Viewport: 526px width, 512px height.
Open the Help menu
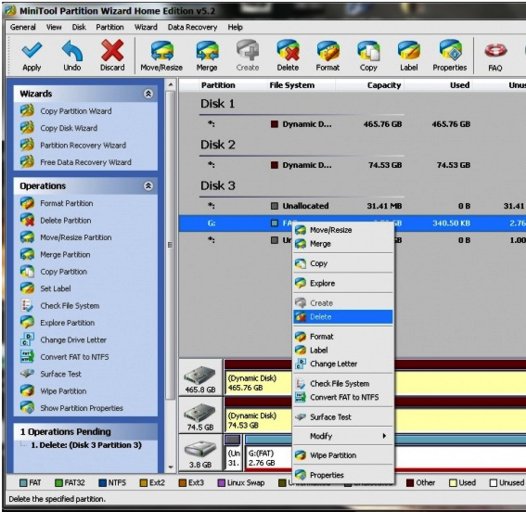235,27
